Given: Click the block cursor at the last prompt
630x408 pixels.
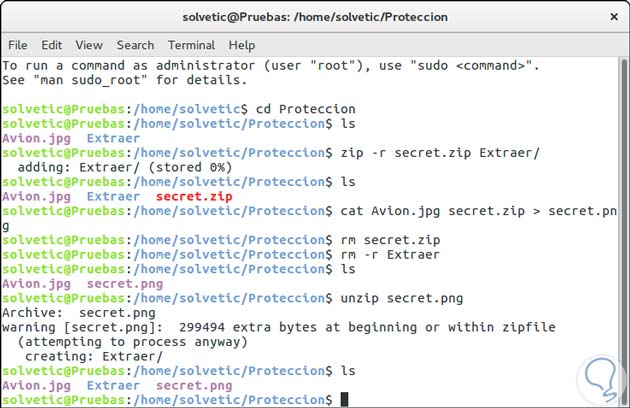Looking at the screenshot, I should click(344, 399).
